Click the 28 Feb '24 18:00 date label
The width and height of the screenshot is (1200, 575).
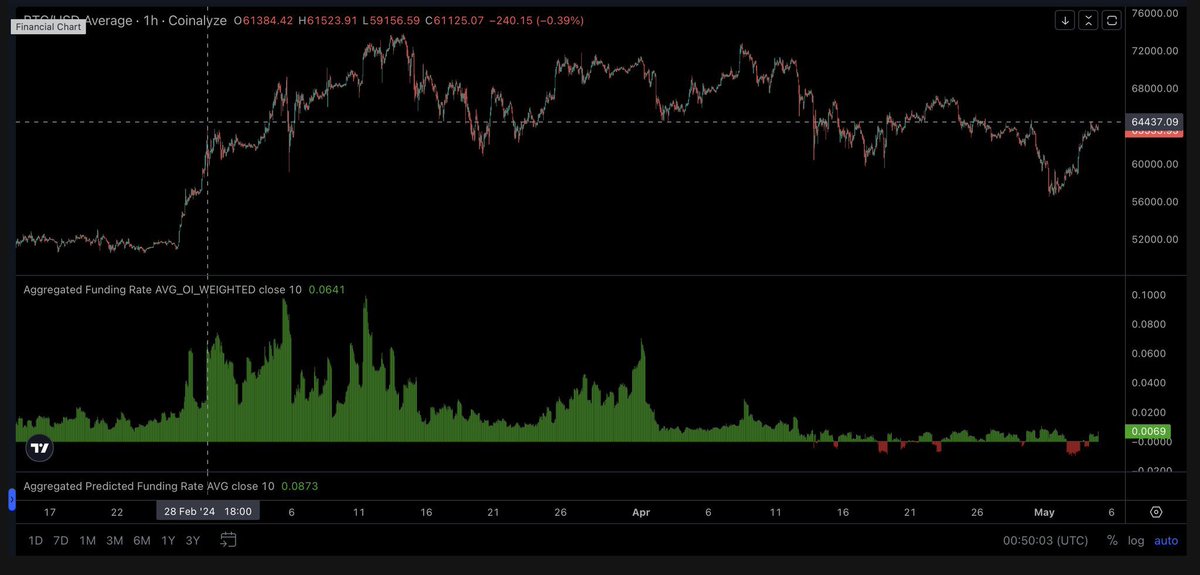pos(207,511)
